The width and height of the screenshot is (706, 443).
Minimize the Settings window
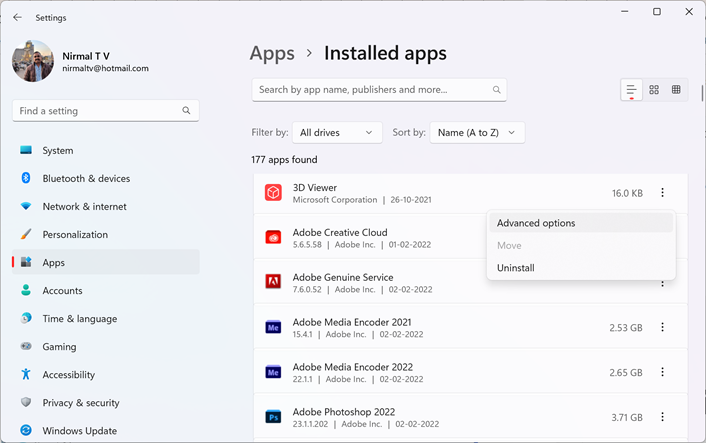click(x=625, y=12)
